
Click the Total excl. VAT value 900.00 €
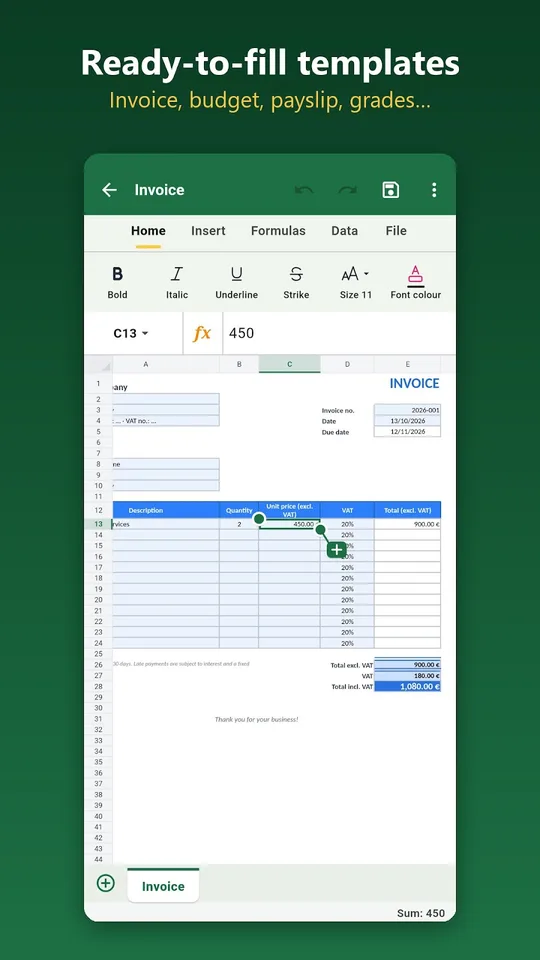(x=408, y=665)
